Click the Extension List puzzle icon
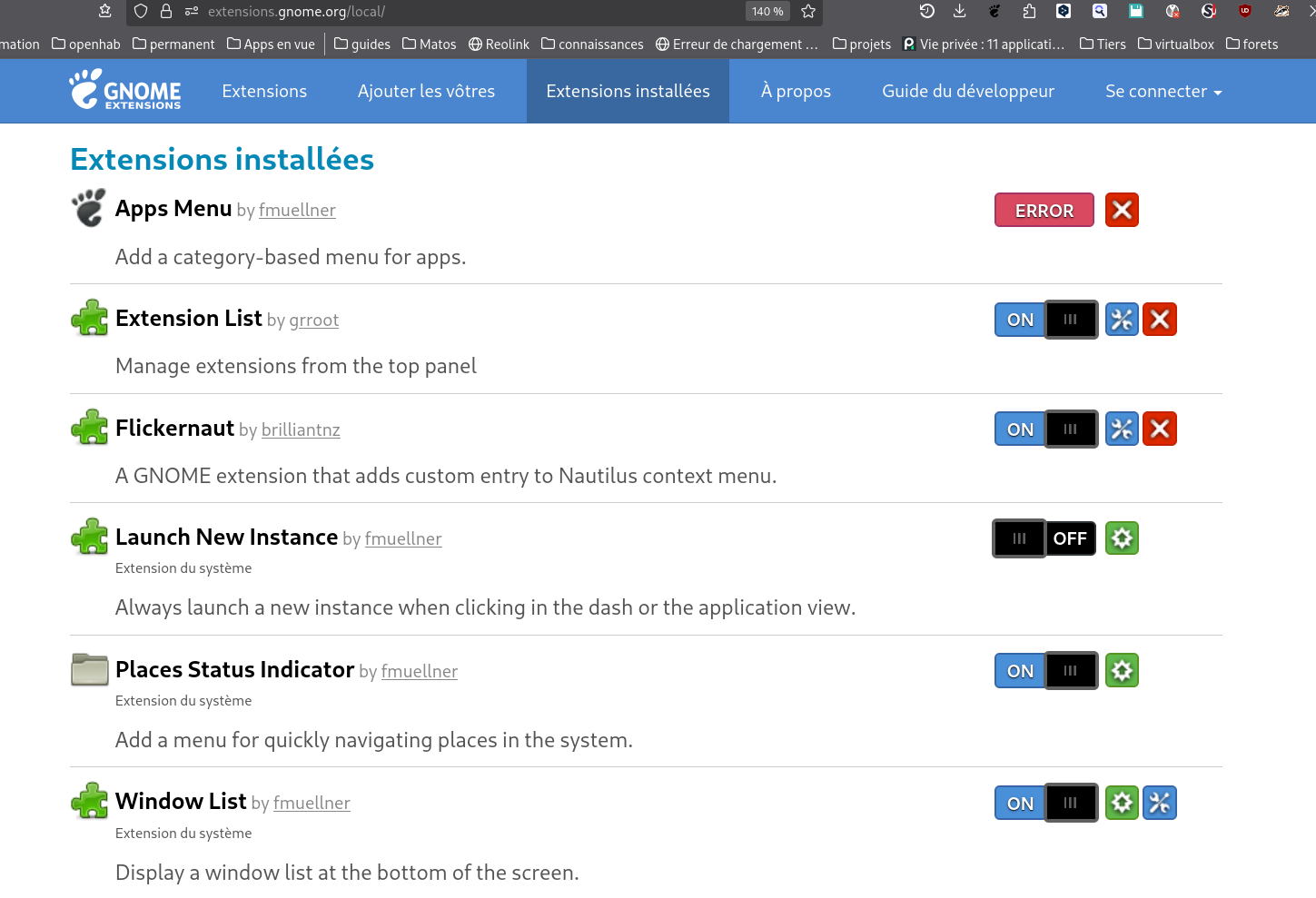This screenshot has width=1316, height=898. 89,318
